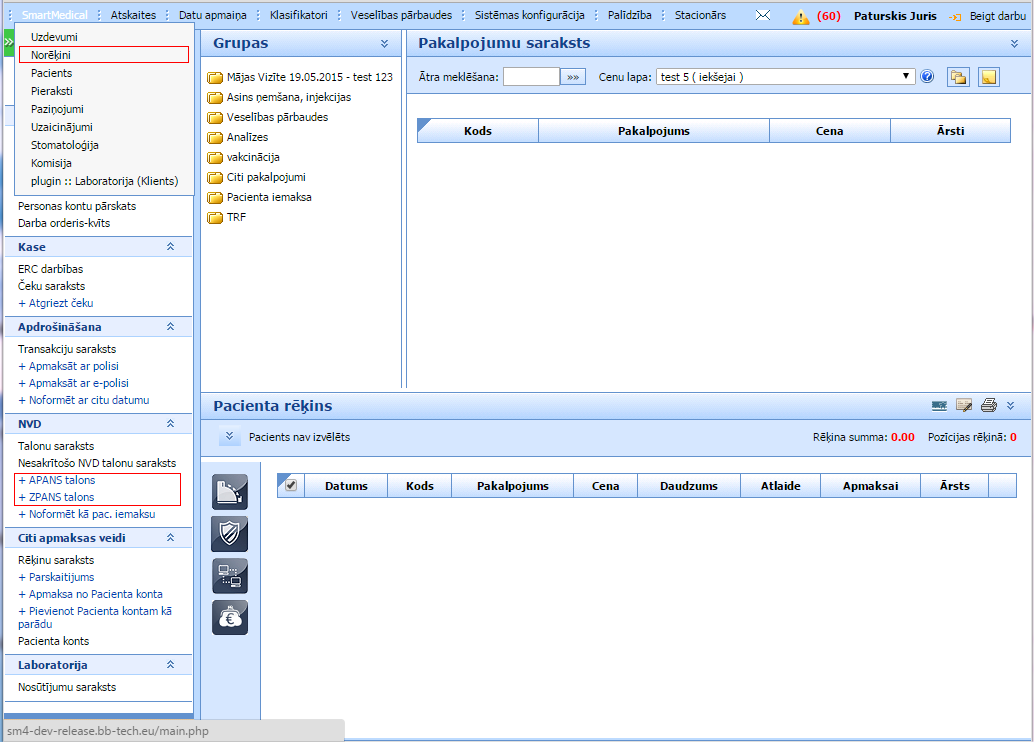The width and height of the screenshot is (1034, 742).
Task: Click the + APANS talons link
Action: coord(57,481)
